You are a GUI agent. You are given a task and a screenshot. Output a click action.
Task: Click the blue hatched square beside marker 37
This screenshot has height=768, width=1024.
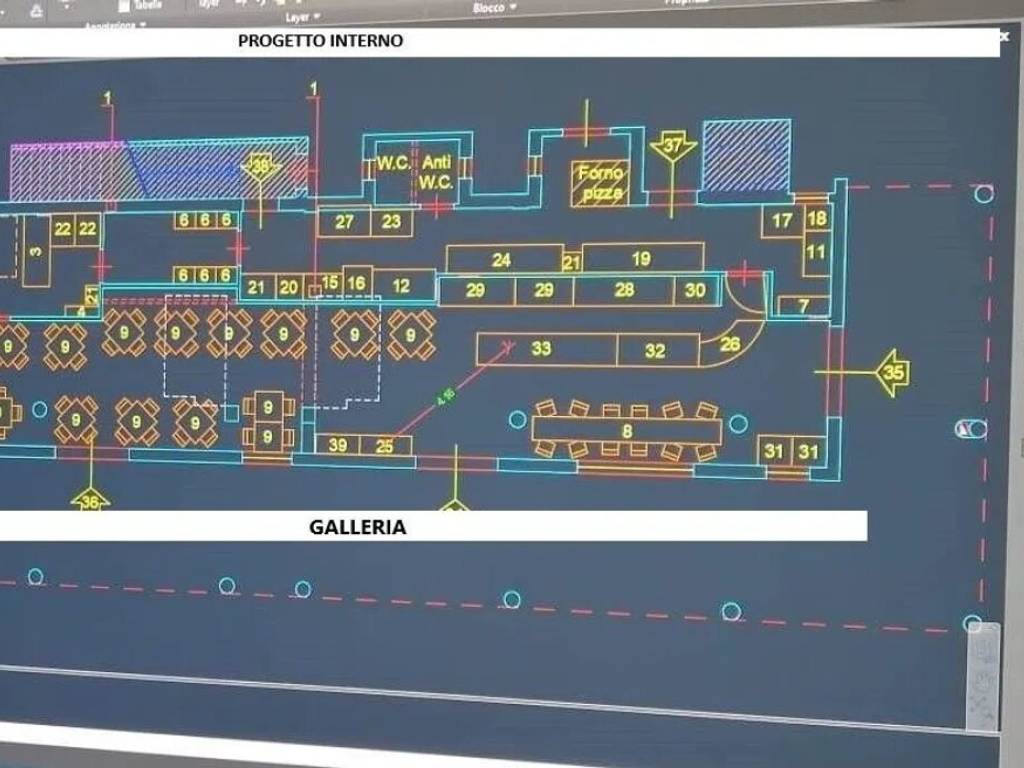point(746,155)
